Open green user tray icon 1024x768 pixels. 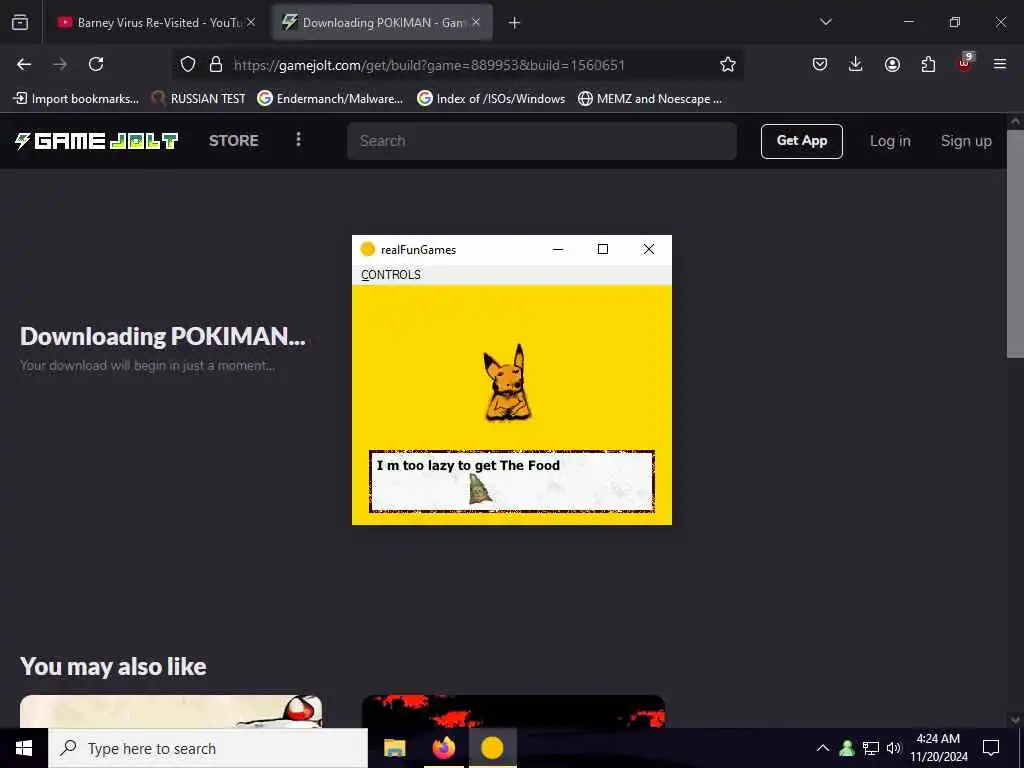[x=847, y=748]
